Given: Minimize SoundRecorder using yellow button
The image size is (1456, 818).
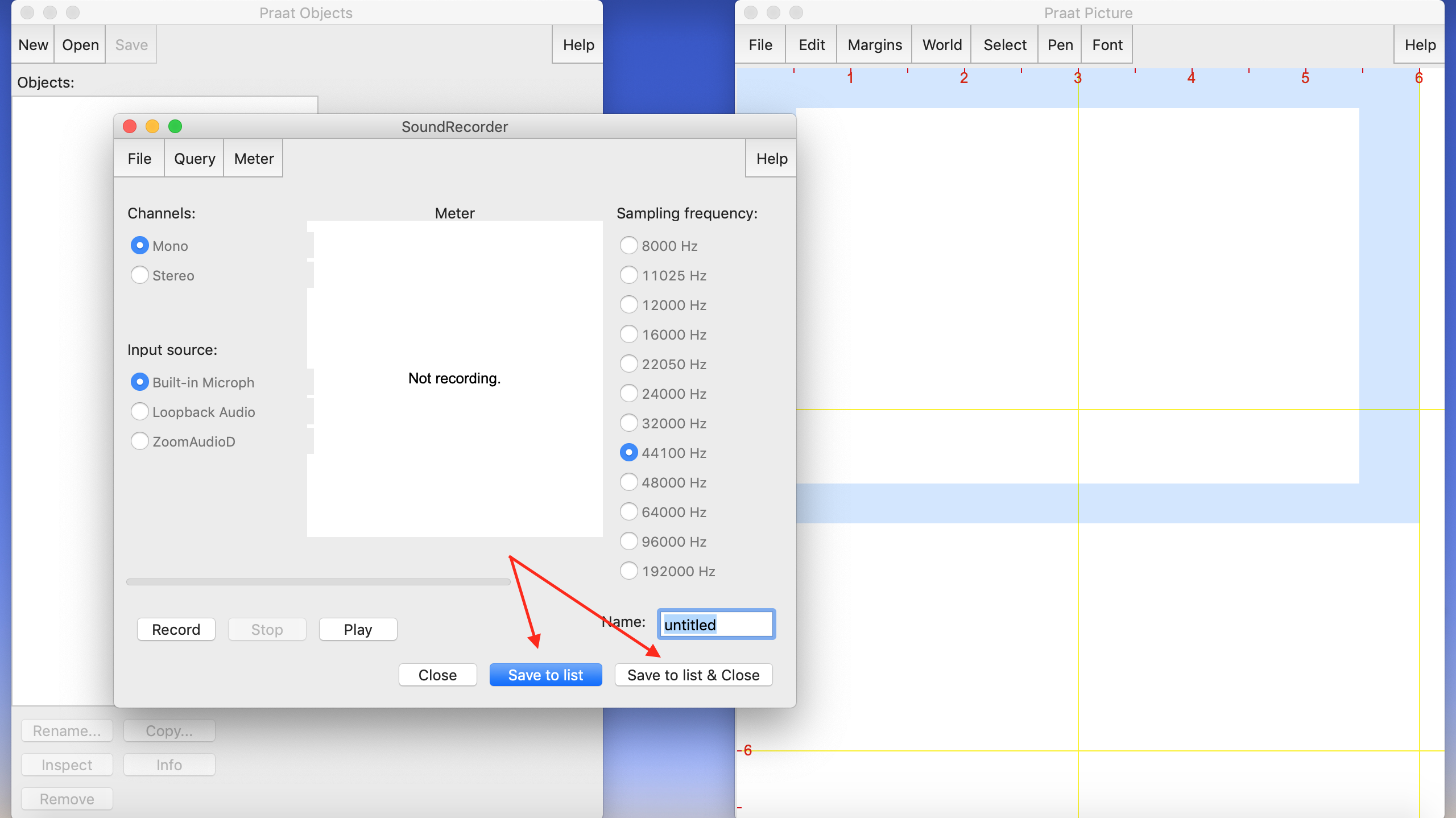Looking at the screenshot, I should click(152, 126).
